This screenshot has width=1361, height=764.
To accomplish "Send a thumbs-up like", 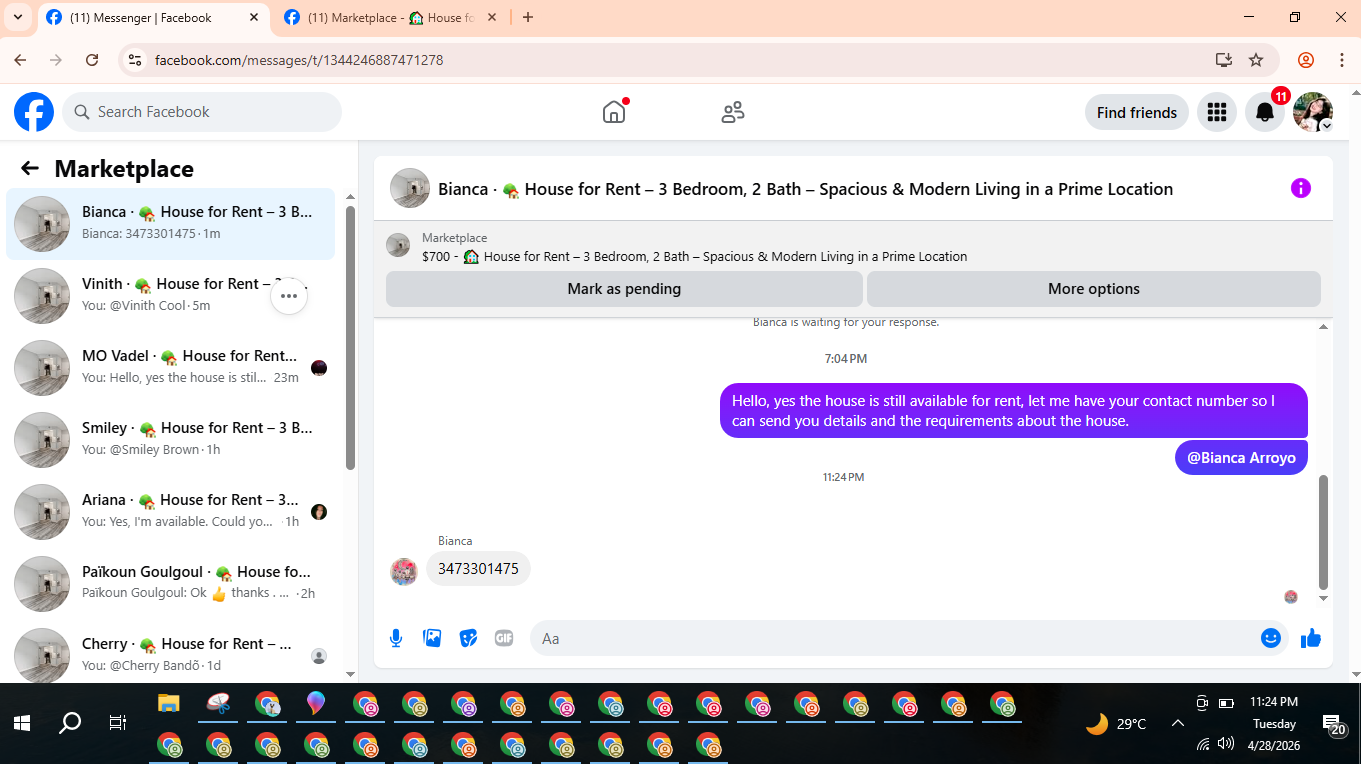I will click(1311, 638).
